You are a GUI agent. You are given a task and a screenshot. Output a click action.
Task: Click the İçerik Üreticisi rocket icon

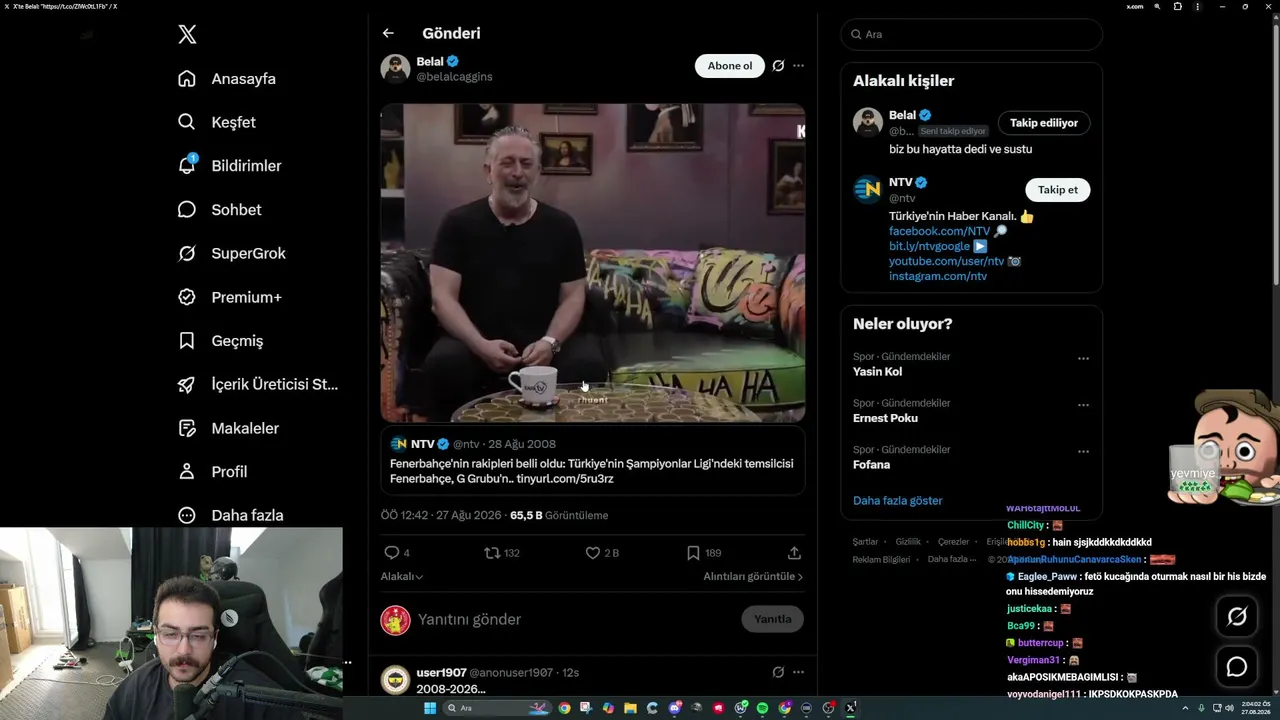click(187, 385)
